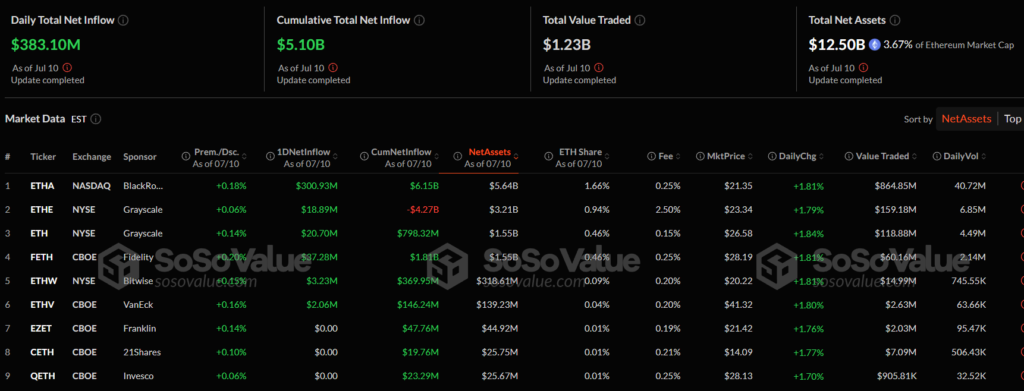Click the $1.23B total value traded
Screen dimensions: 1024x391
[x=566, y=44]
